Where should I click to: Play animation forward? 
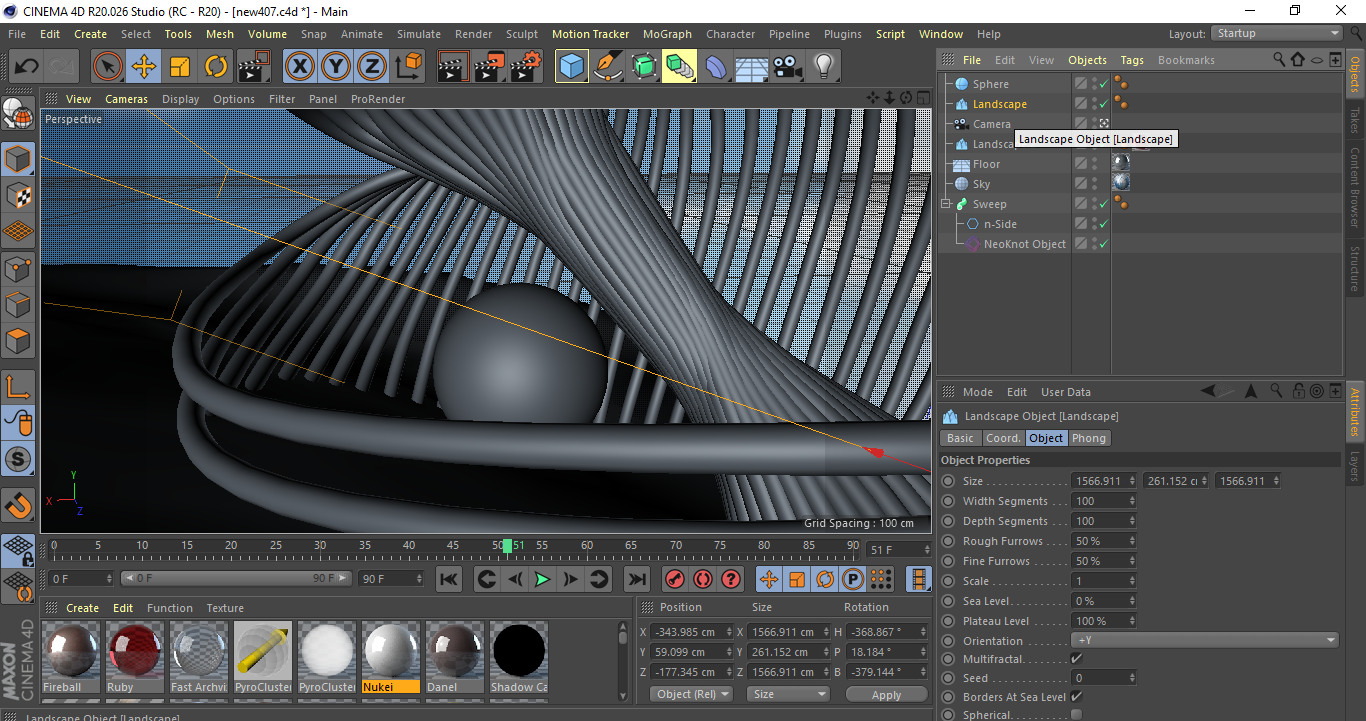pyautogui.click(x=542, y=579)
